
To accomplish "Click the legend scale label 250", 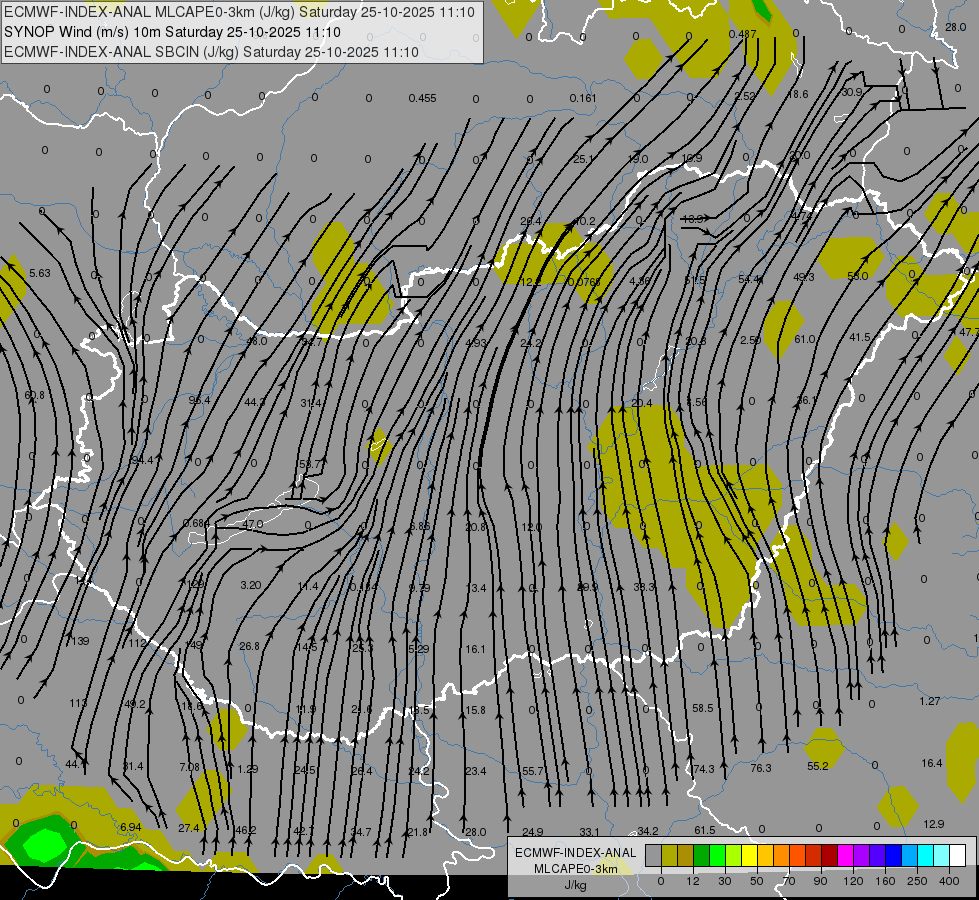I will pyautogui.click(x=917, y=881).
